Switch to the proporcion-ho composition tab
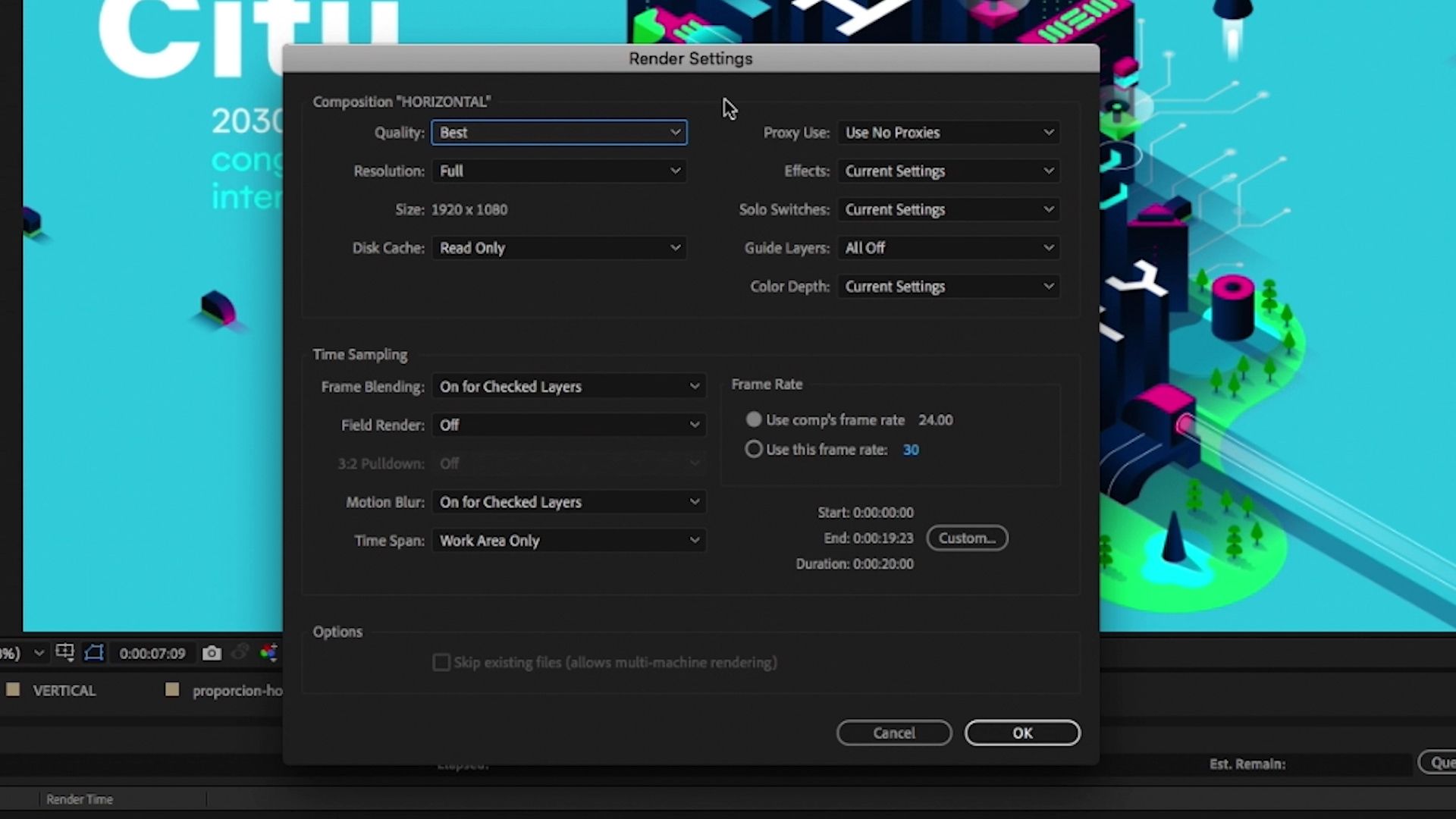Screen dimensions: 1456x819 (237, 691)
